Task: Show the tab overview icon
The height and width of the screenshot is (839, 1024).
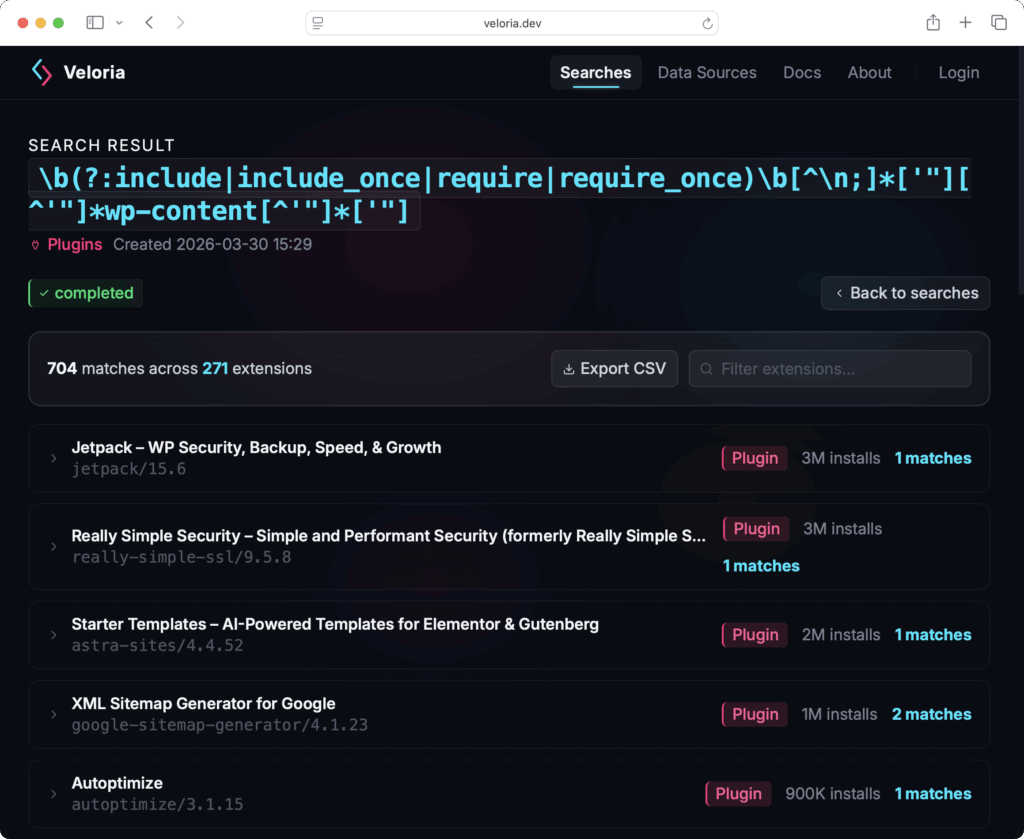Action: 998,22
